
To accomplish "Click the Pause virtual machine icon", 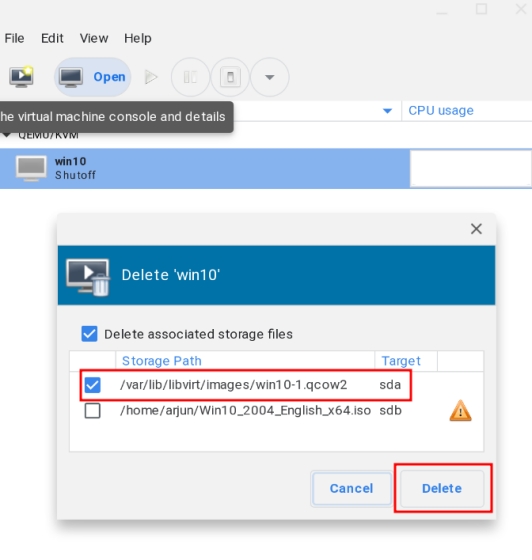I will (190, 77).
